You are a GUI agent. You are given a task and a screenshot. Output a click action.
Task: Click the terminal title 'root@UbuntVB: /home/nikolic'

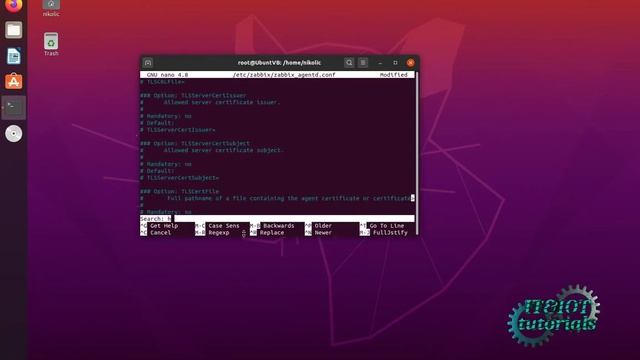(279, 63)
